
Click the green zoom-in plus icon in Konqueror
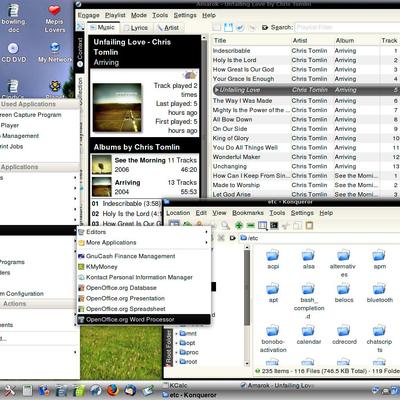239,226
